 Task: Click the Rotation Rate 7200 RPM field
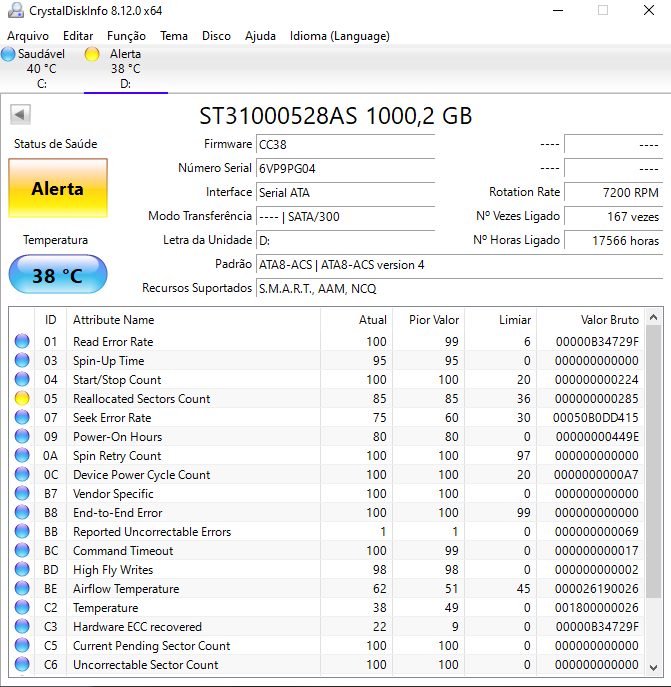614,192
